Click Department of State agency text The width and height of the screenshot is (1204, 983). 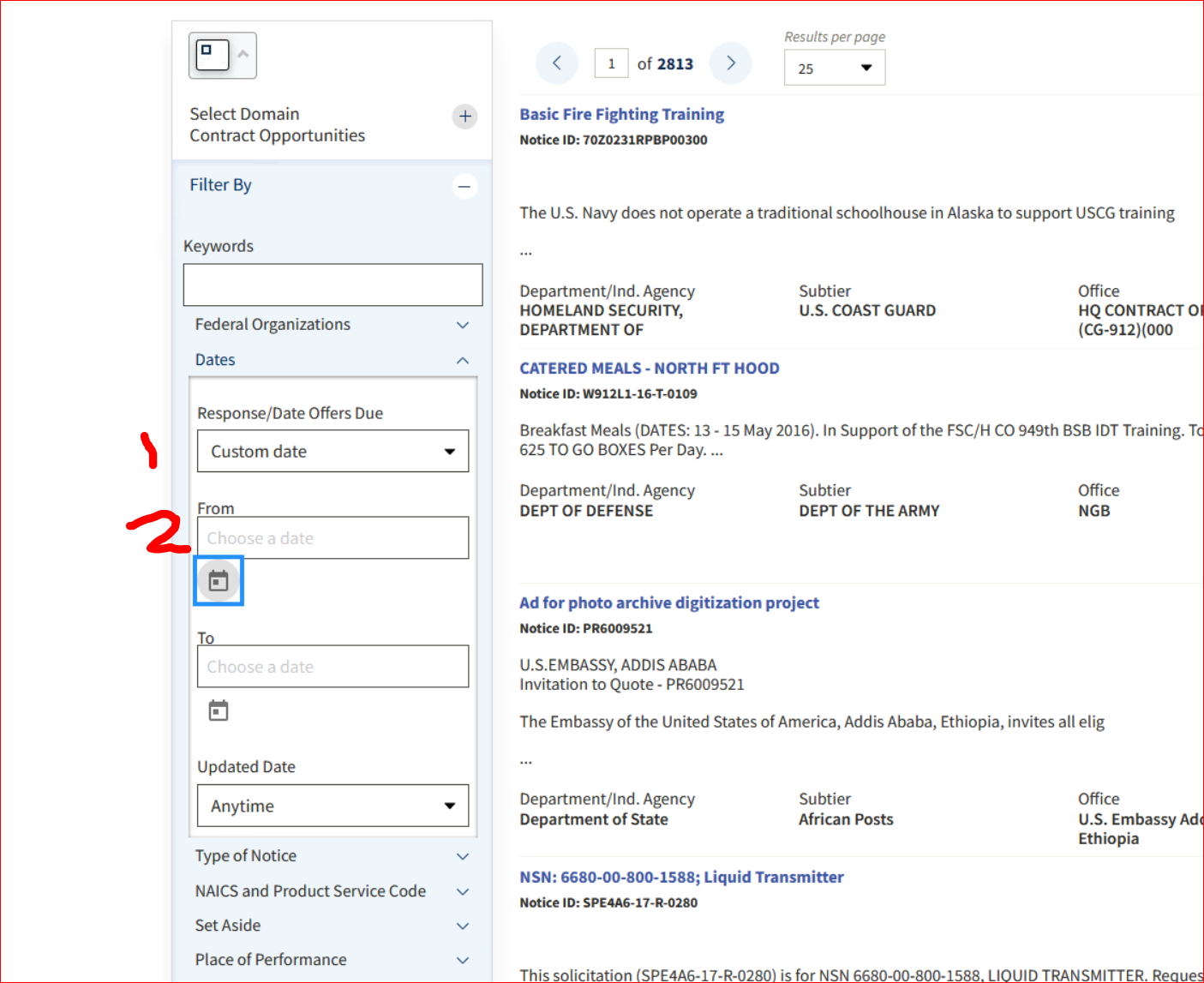pyautogui.click(x=594, y=819)
